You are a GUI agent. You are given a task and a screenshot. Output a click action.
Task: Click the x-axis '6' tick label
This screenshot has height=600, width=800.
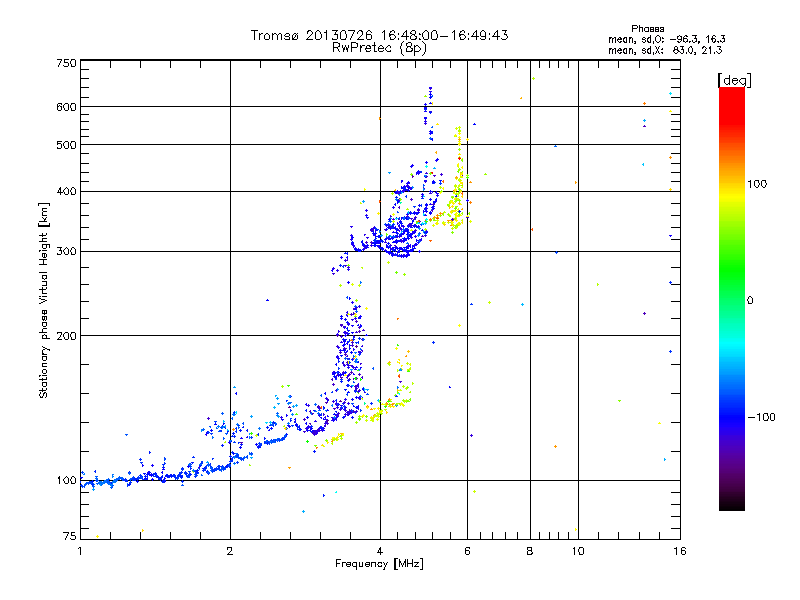click(467, 551)
